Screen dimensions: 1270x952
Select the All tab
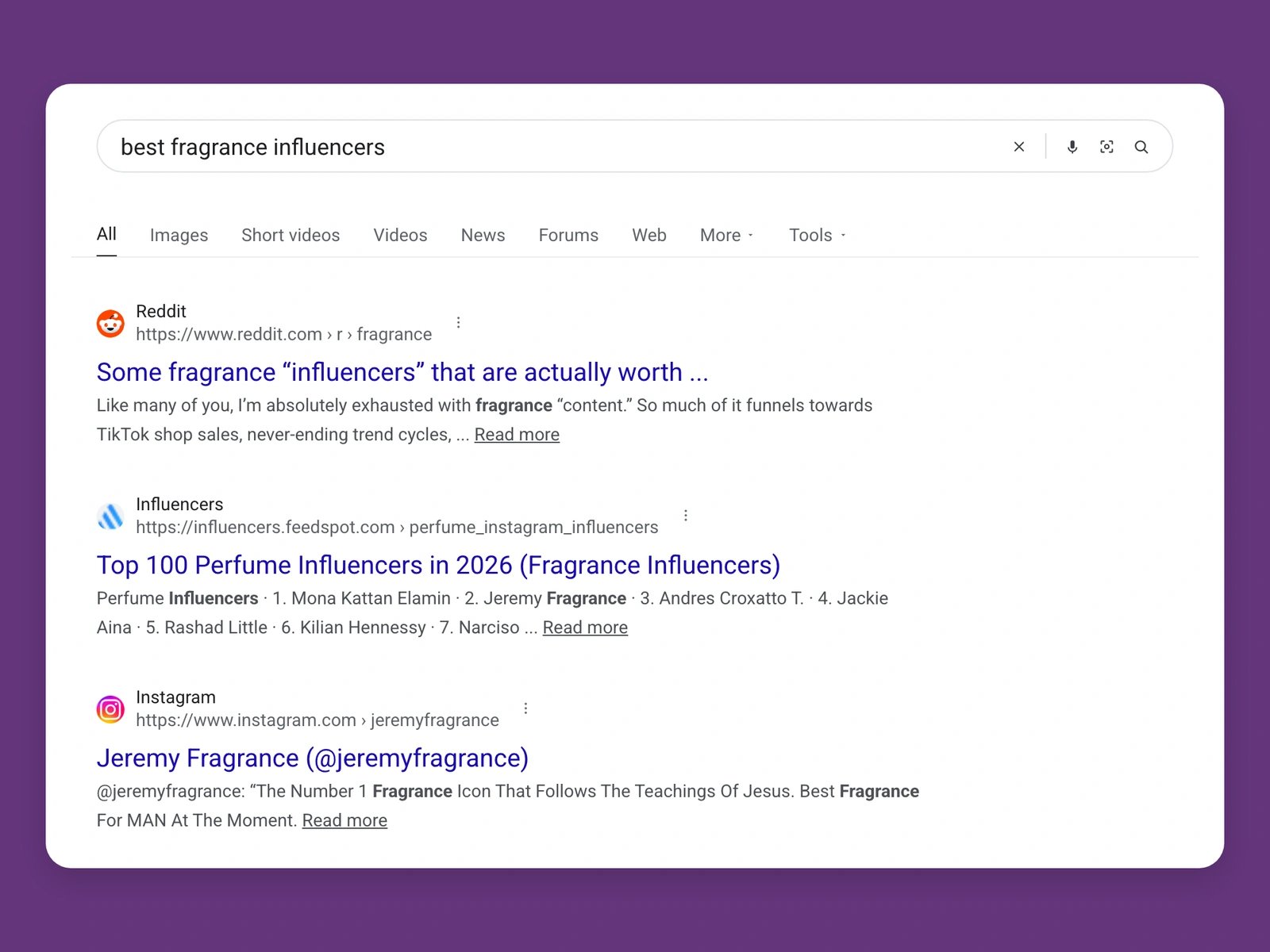tap(106, 234)
